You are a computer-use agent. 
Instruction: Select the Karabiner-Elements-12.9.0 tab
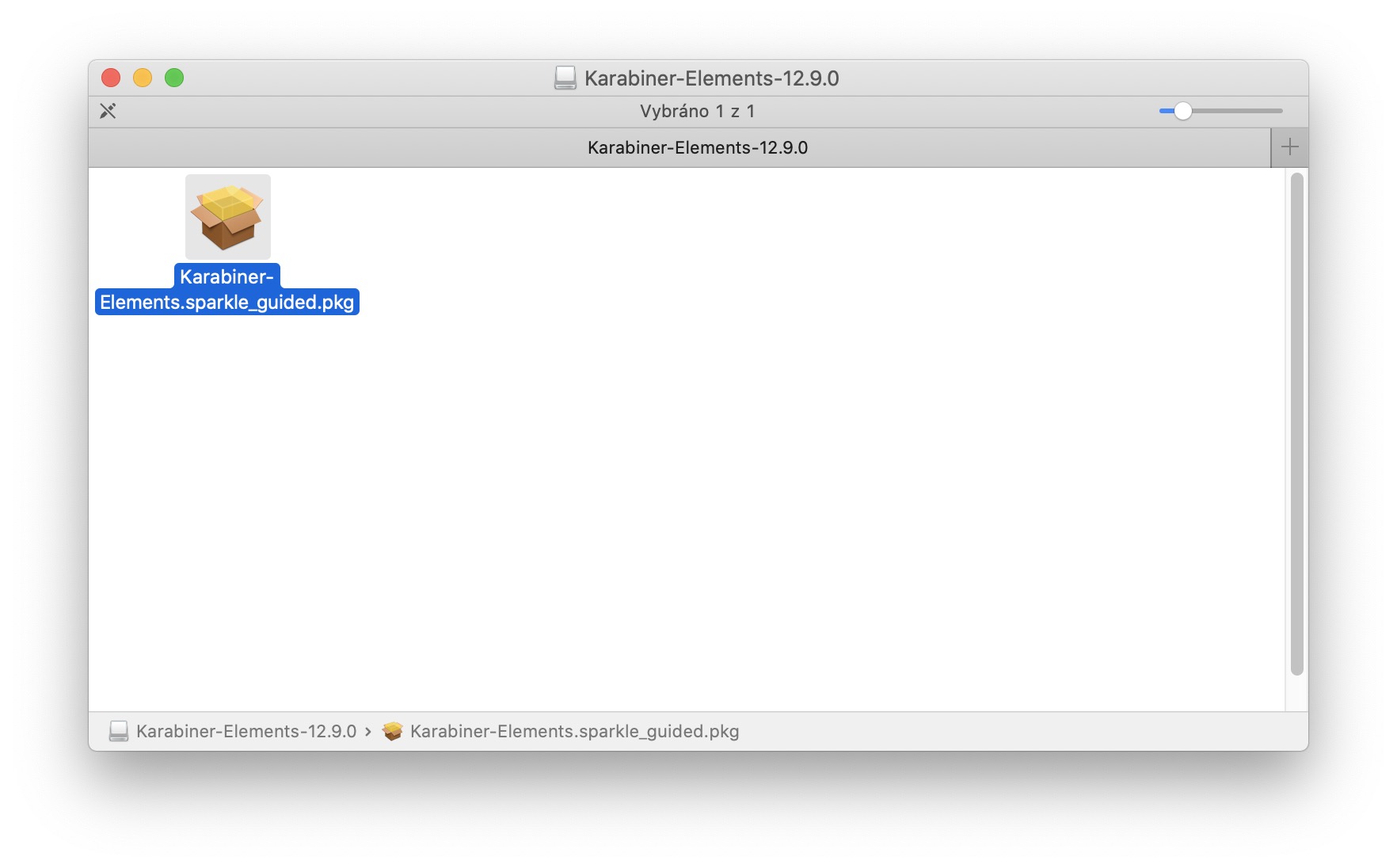click(679, 147)
